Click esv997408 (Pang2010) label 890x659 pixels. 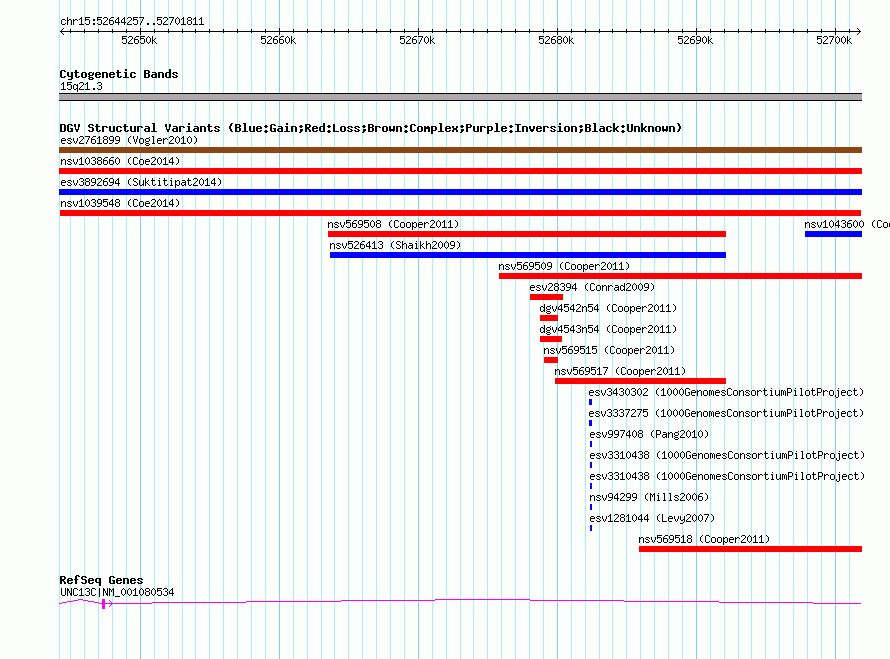[649, 434]
